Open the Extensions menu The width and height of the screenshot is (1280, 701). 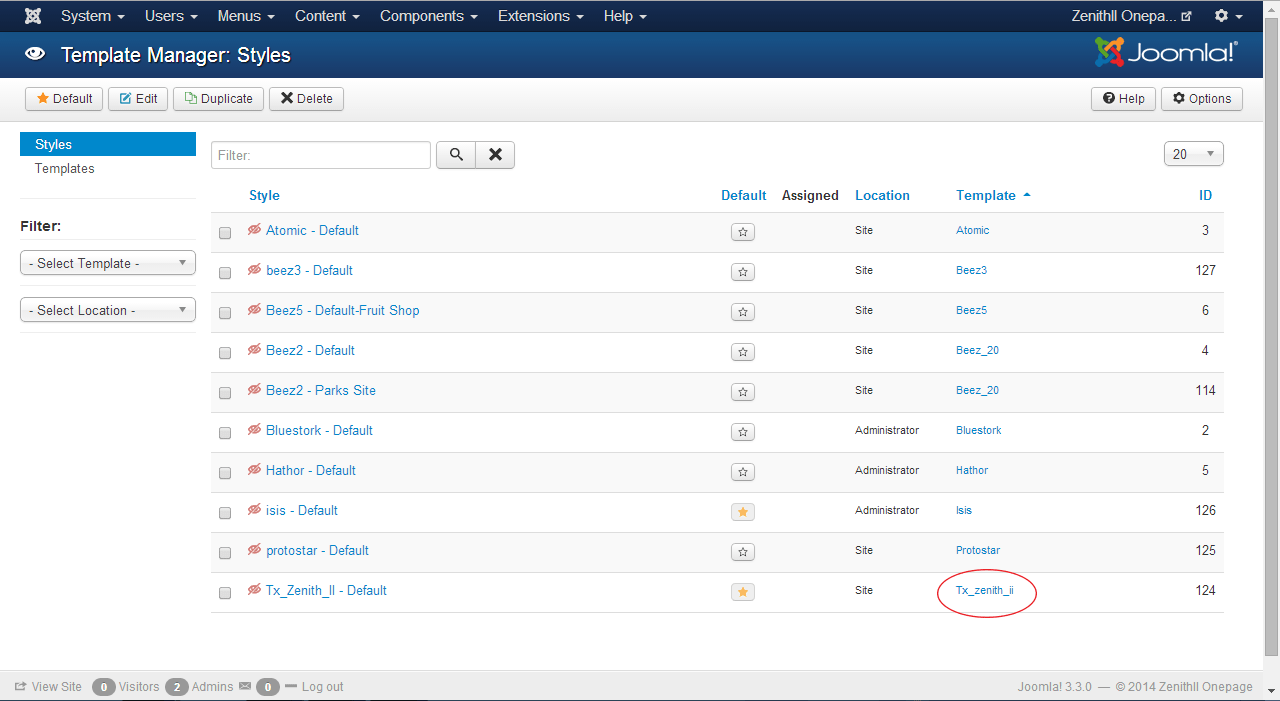(541, 16)
